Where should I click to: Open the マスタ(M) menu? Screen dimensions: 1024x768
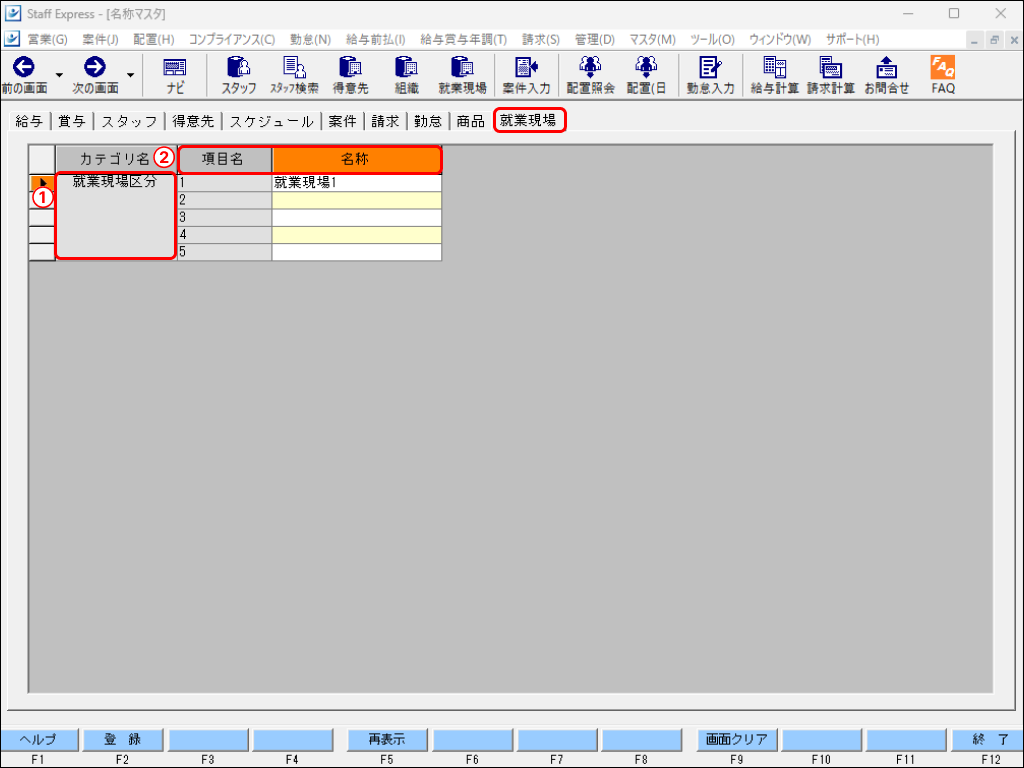[x=652, y=40]
